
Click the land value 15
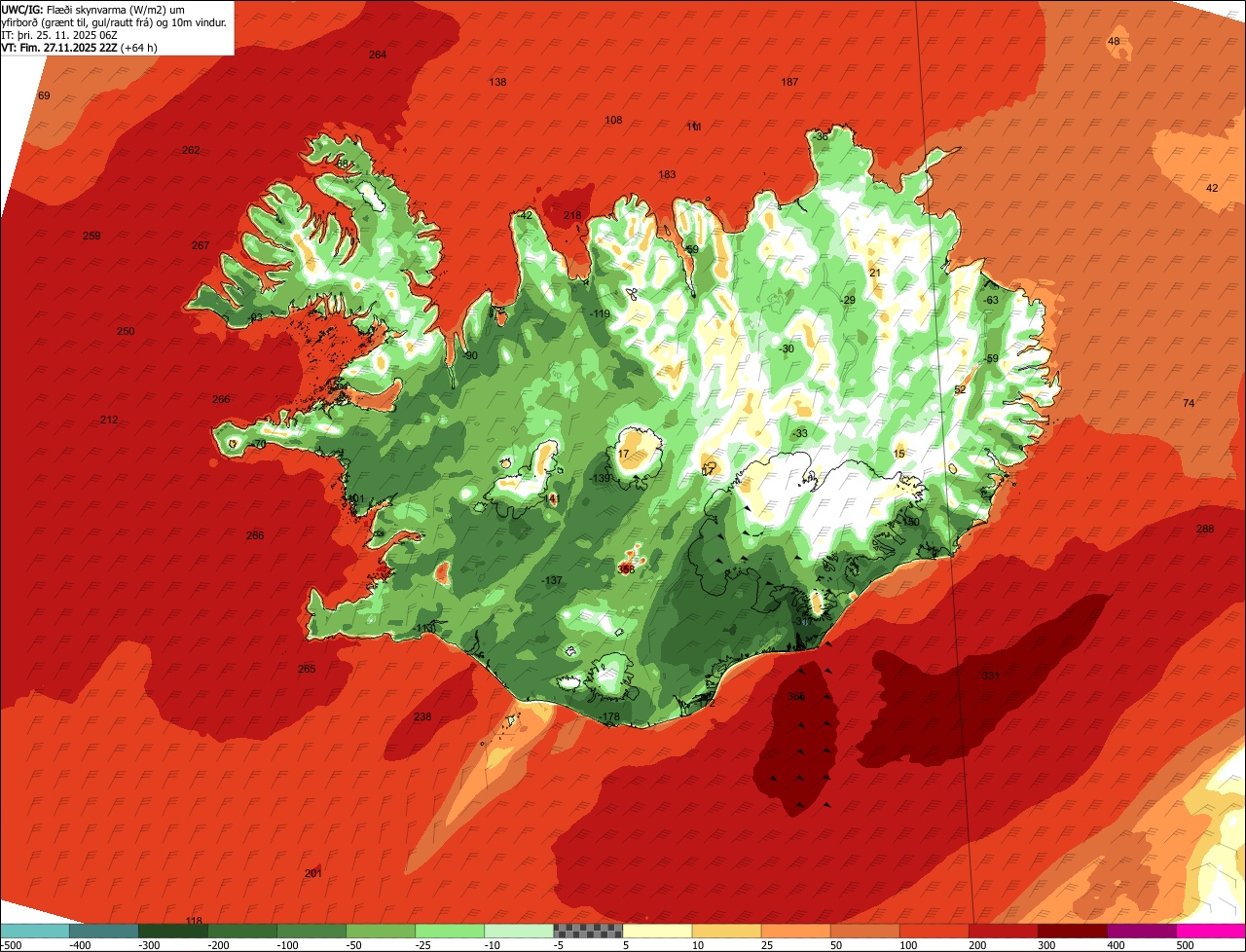pyautogui.click(x=899, y=454)
